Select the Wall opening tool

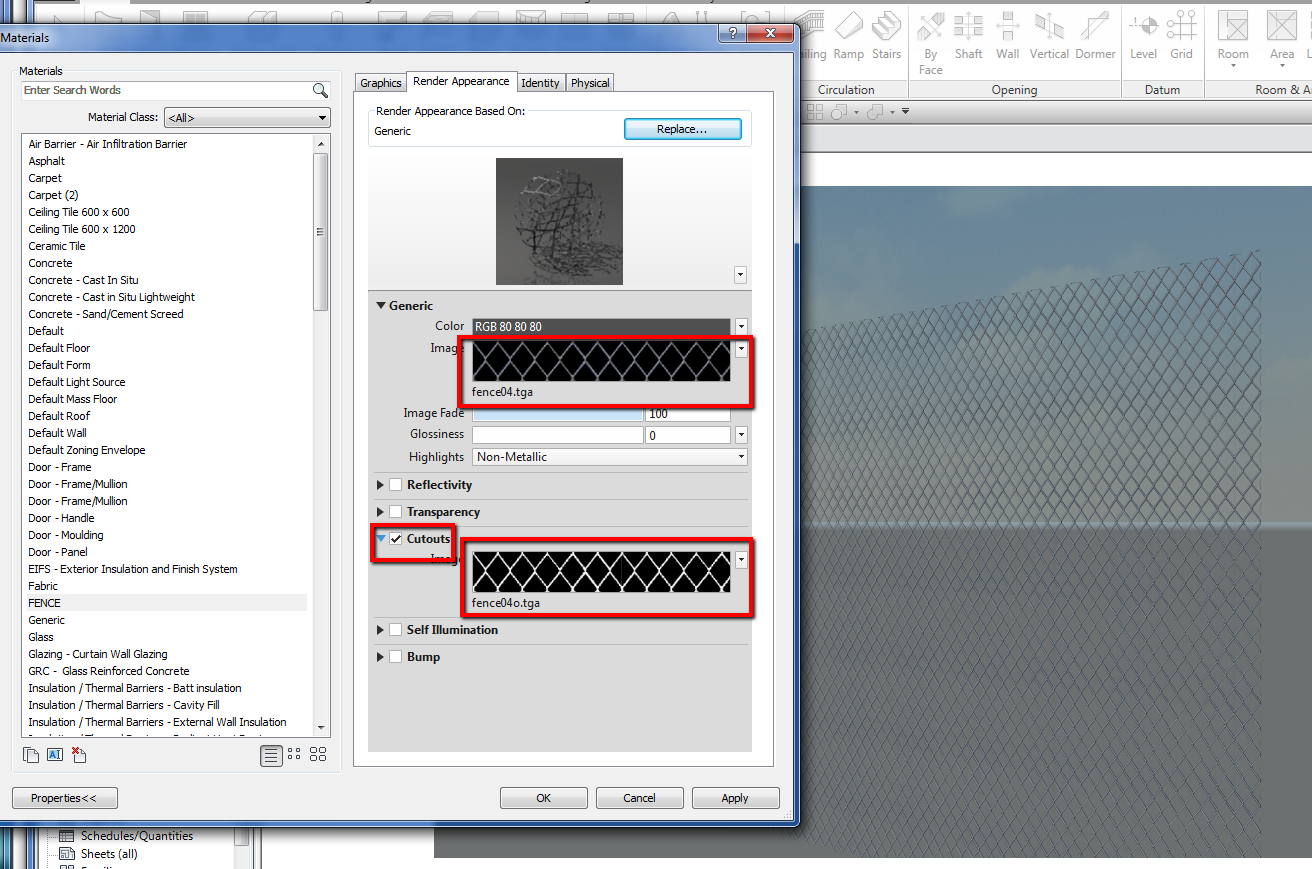(1008, 35)
